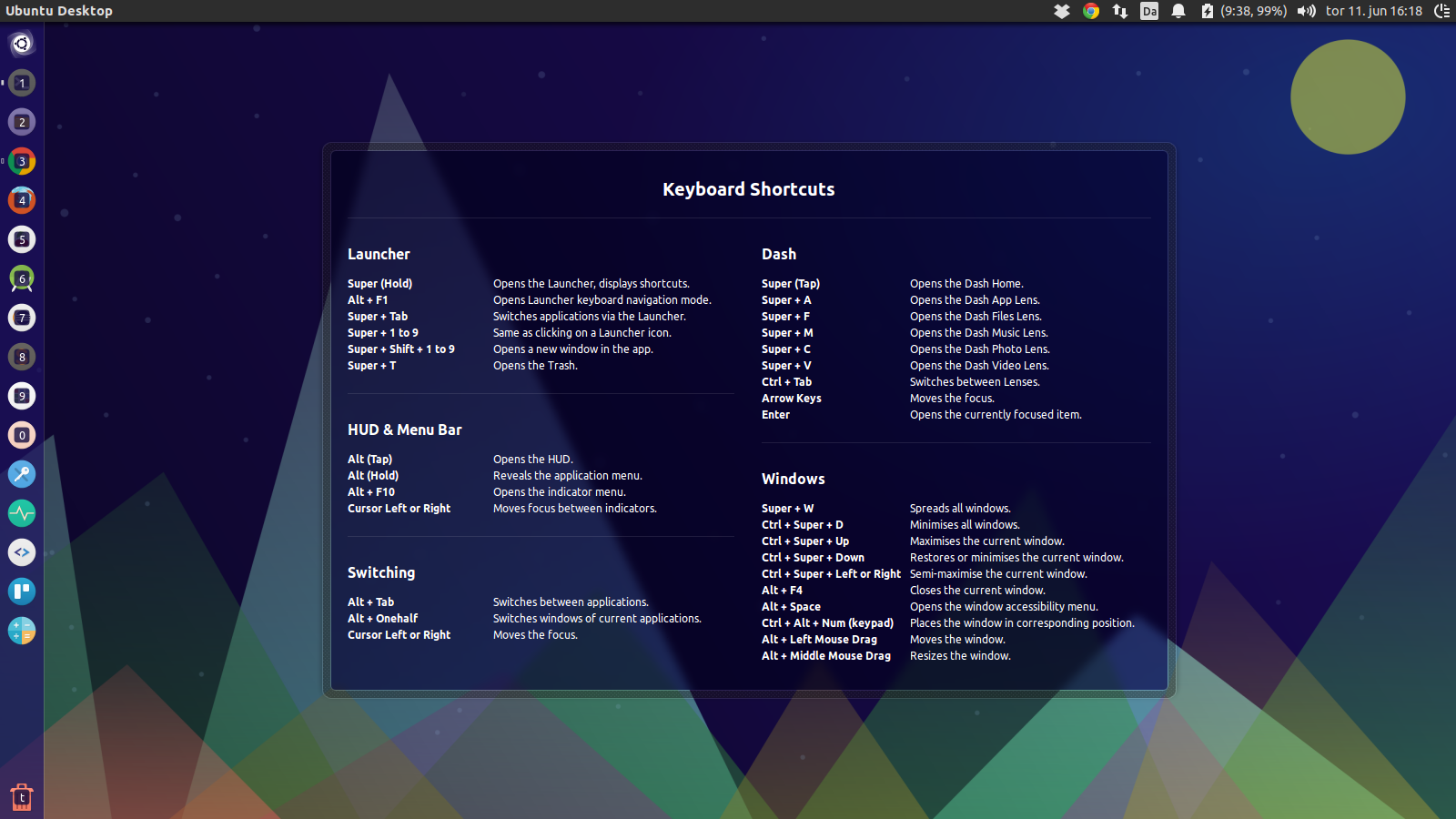Click 'Opens the Dash Music Lens.' text
Viewport: 1456px width, 819px height.
coord(979,333)
